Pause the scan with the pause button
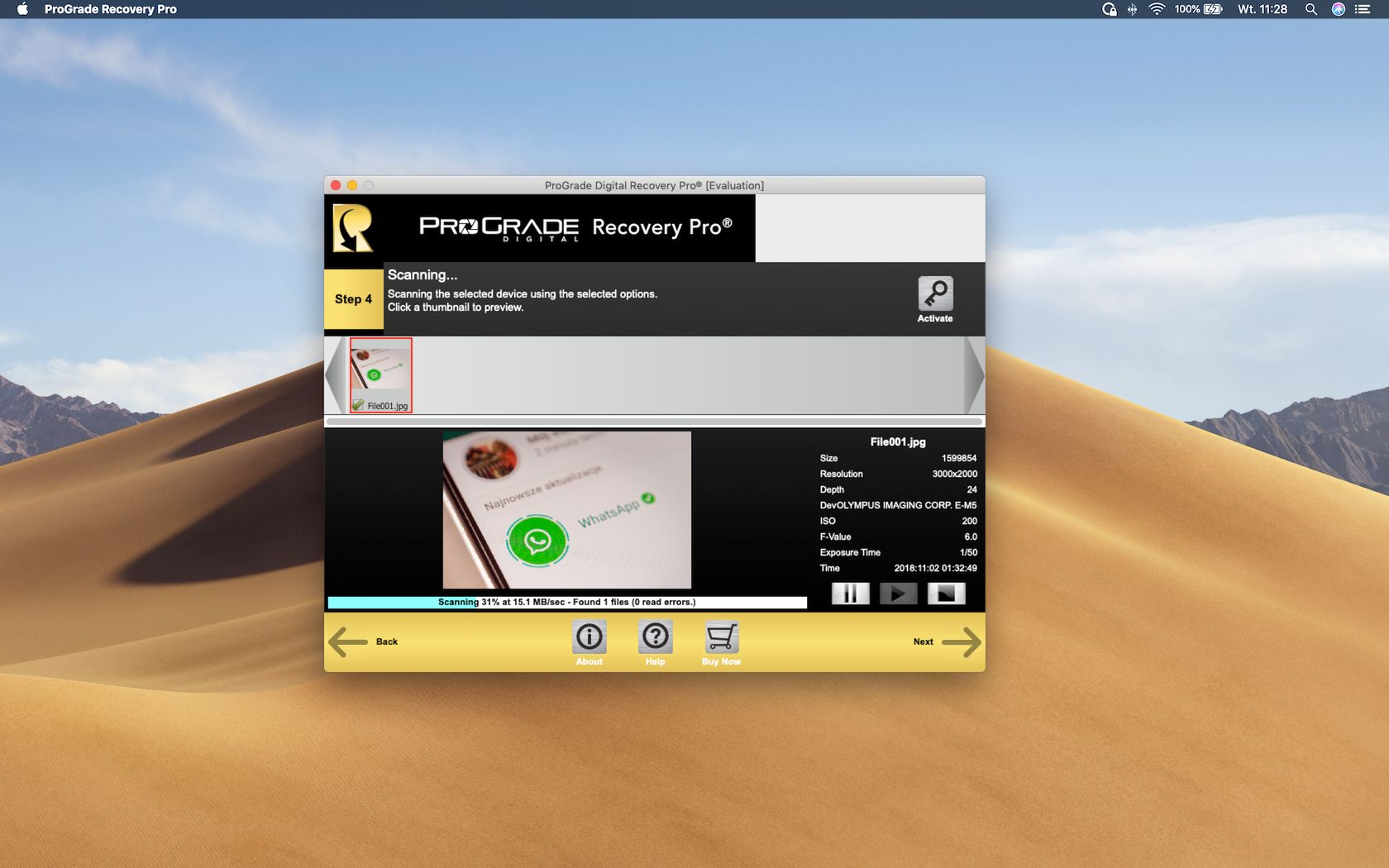Viewport: 1389px width, 868px height. point(850,594)
